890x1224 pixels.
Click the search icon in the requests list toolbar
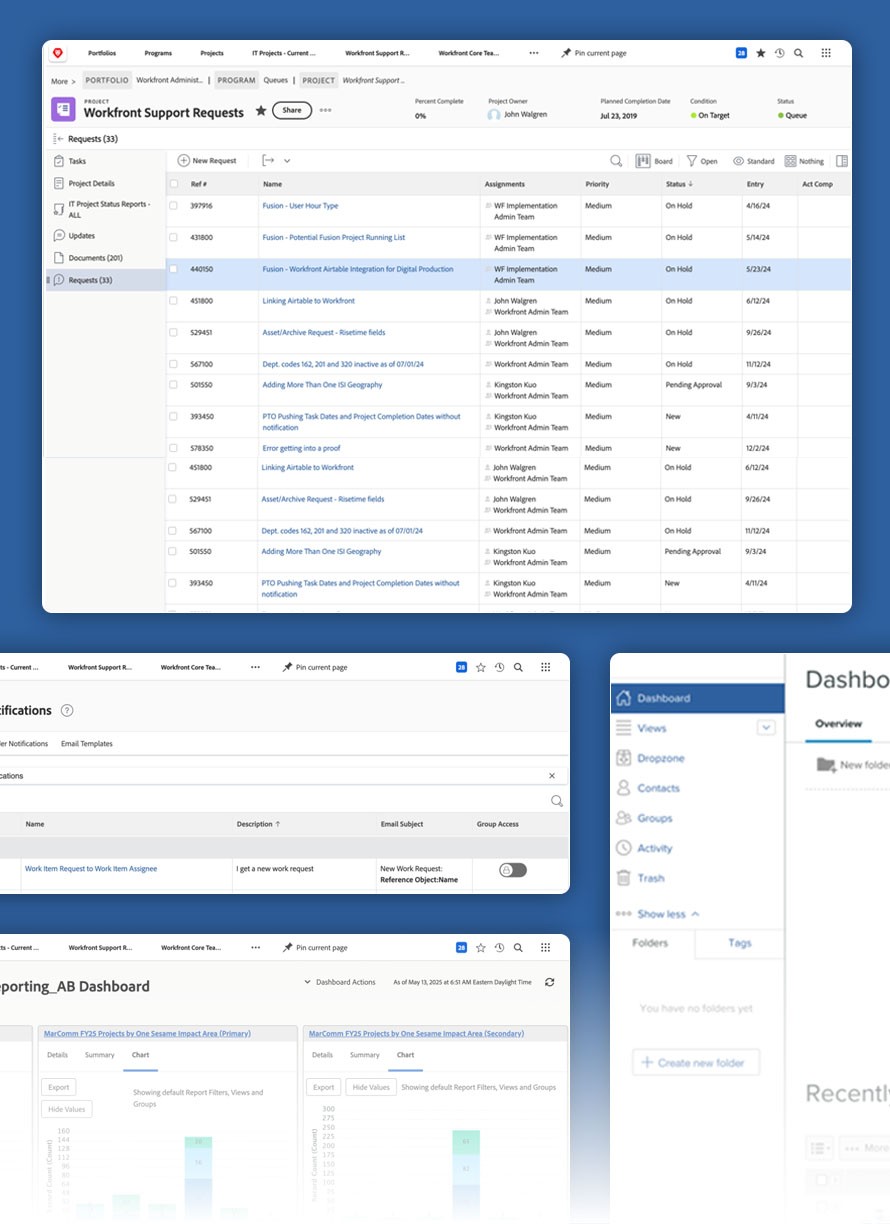click(x=616, y=160)
